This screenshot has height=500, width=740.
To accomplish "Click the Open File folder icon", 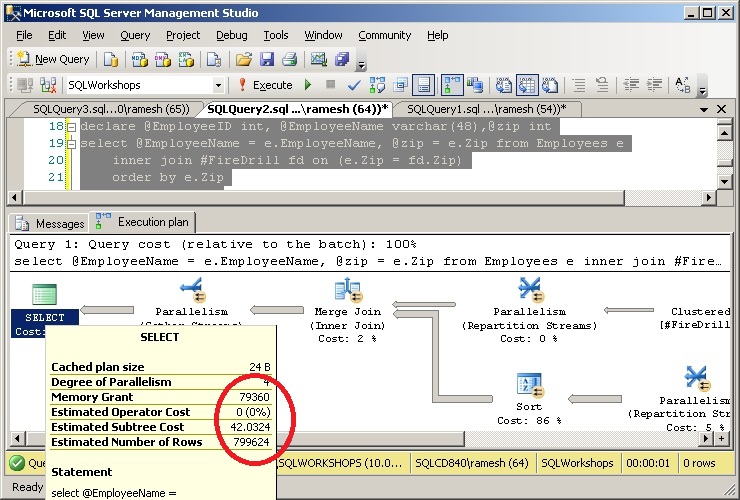I will pos(244,59).
